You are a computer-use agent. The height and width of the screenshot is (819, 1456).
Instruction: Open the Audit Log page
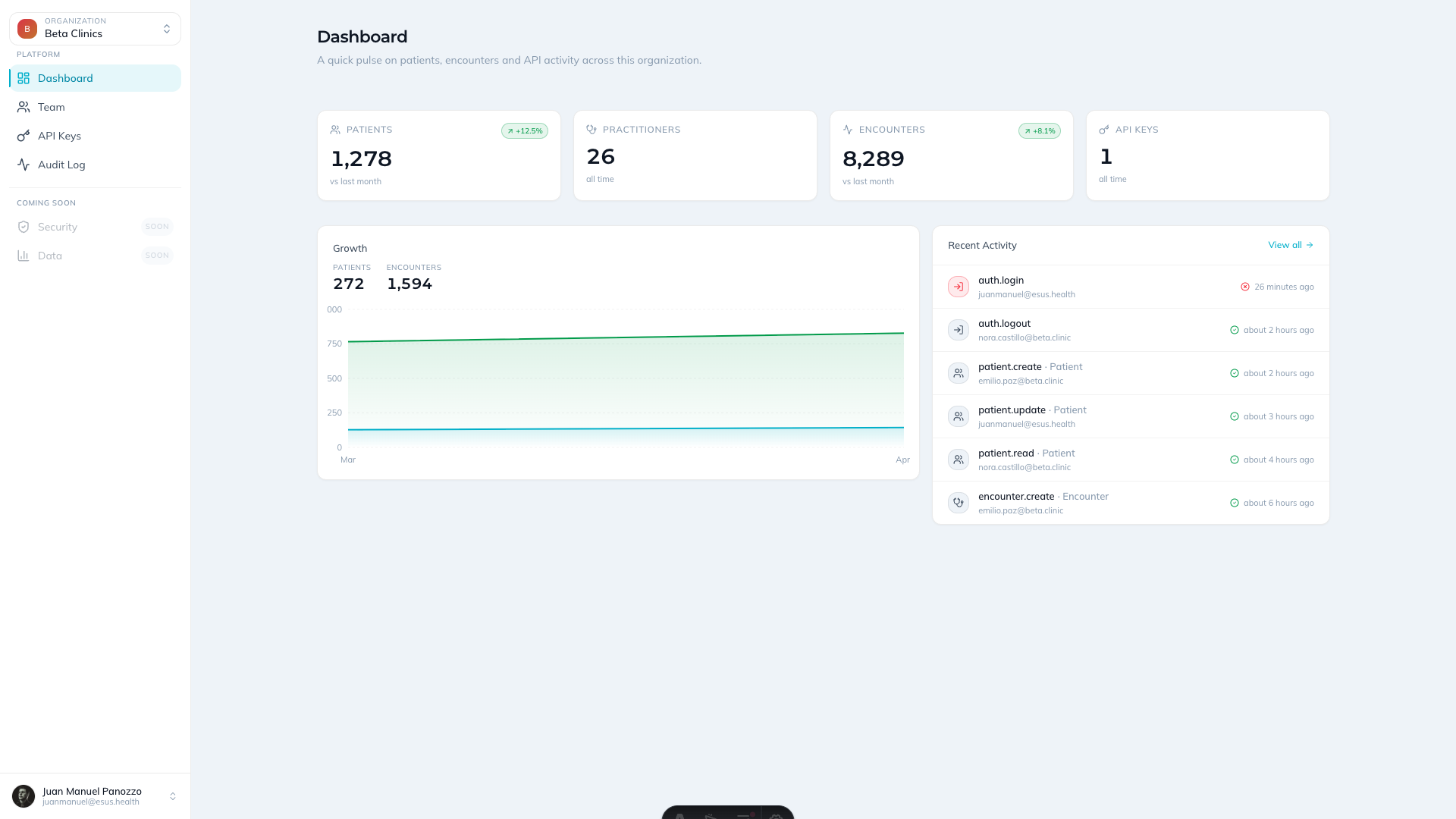(96, 165)
